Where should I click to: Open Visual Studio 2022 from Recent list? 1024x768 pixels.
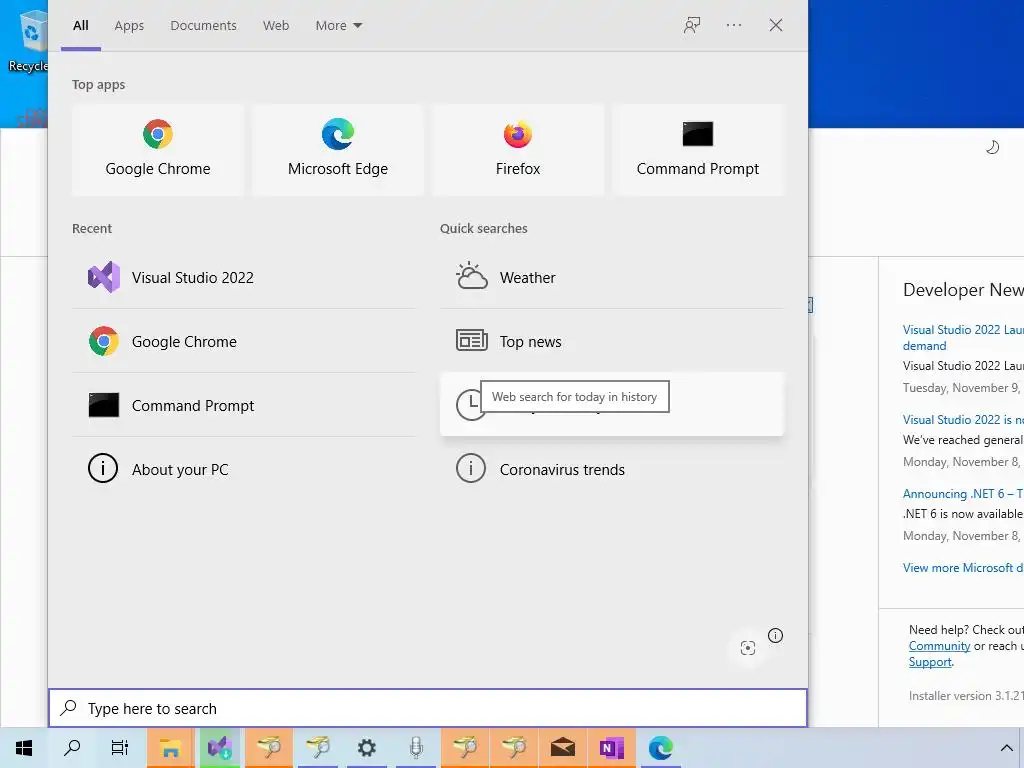[x=244, y=278]
